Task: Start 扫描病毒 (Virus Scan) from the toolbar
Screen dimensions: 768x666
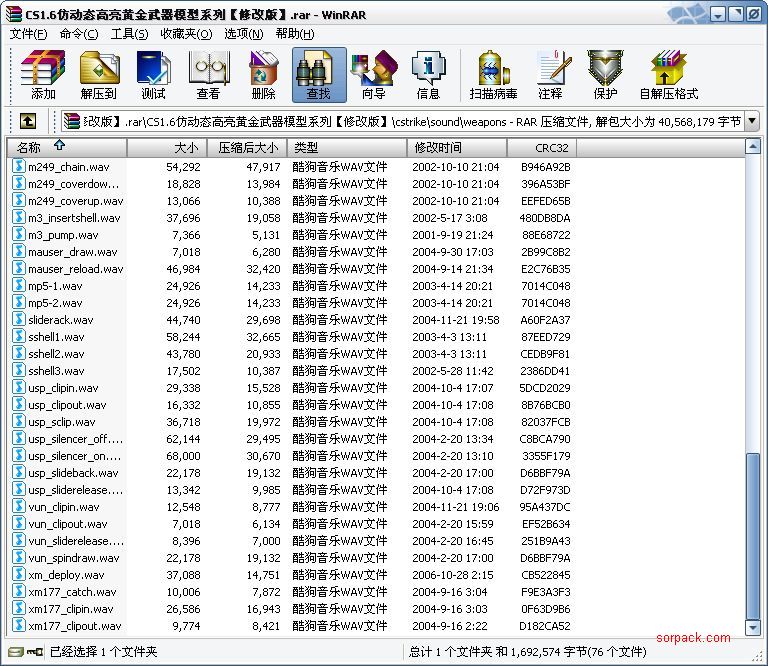Action: [493, 75]
